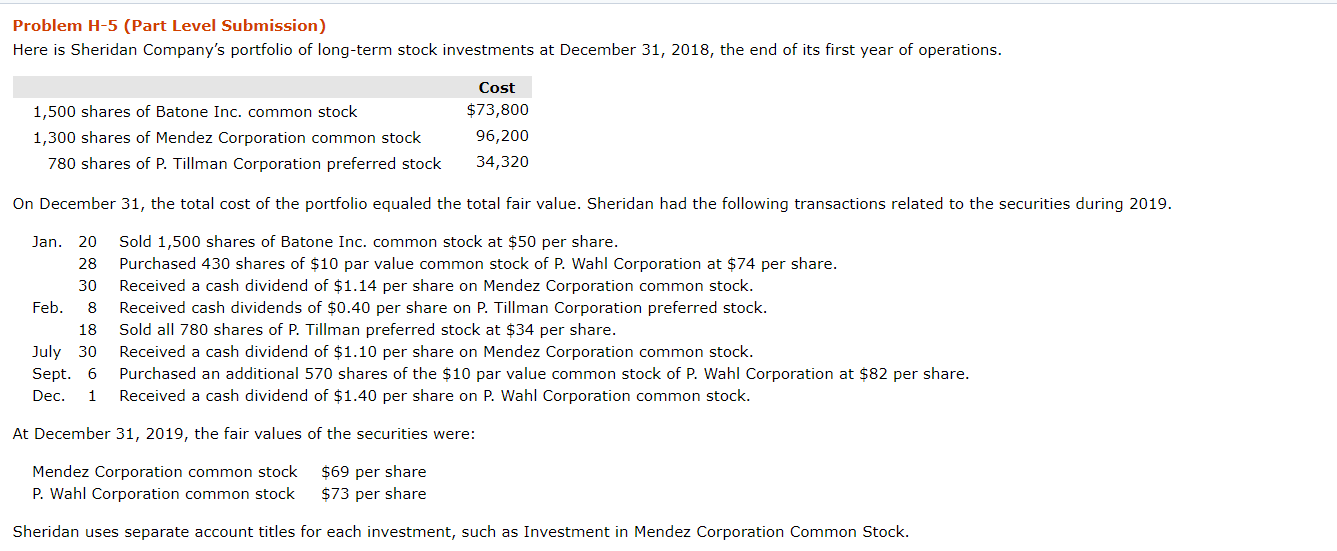Click the July 30 Mendez dividend line

click(x=436, y=352)
